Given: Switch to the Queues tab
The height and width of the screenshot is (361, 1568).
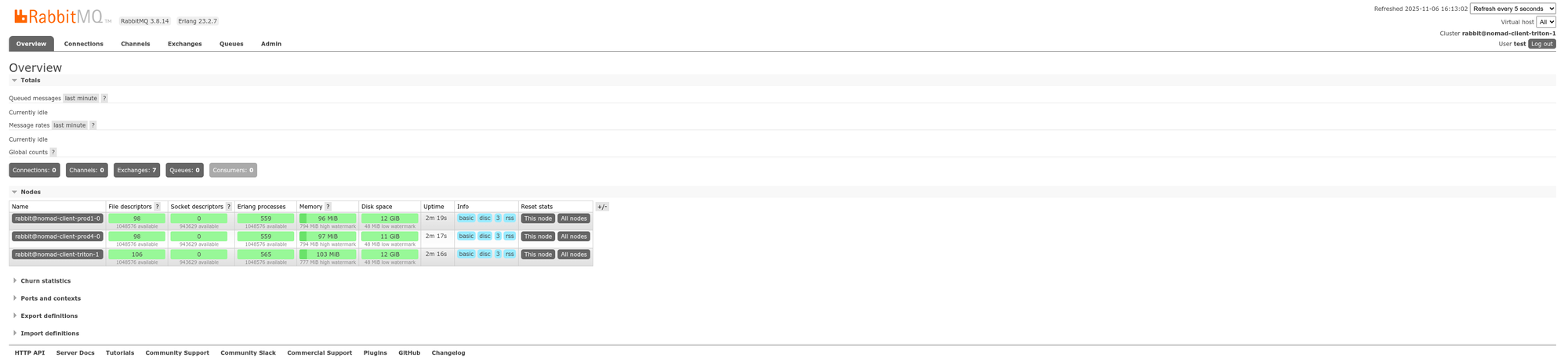Looking at the screenshot, I should point(231,44).
